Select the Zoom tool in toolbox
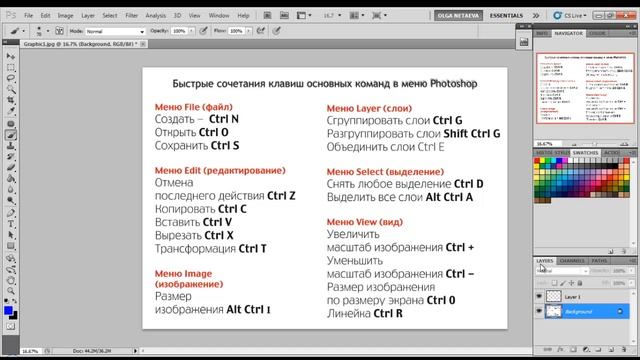This screenshot has height=360, width=640. click(x=11, y=291)
